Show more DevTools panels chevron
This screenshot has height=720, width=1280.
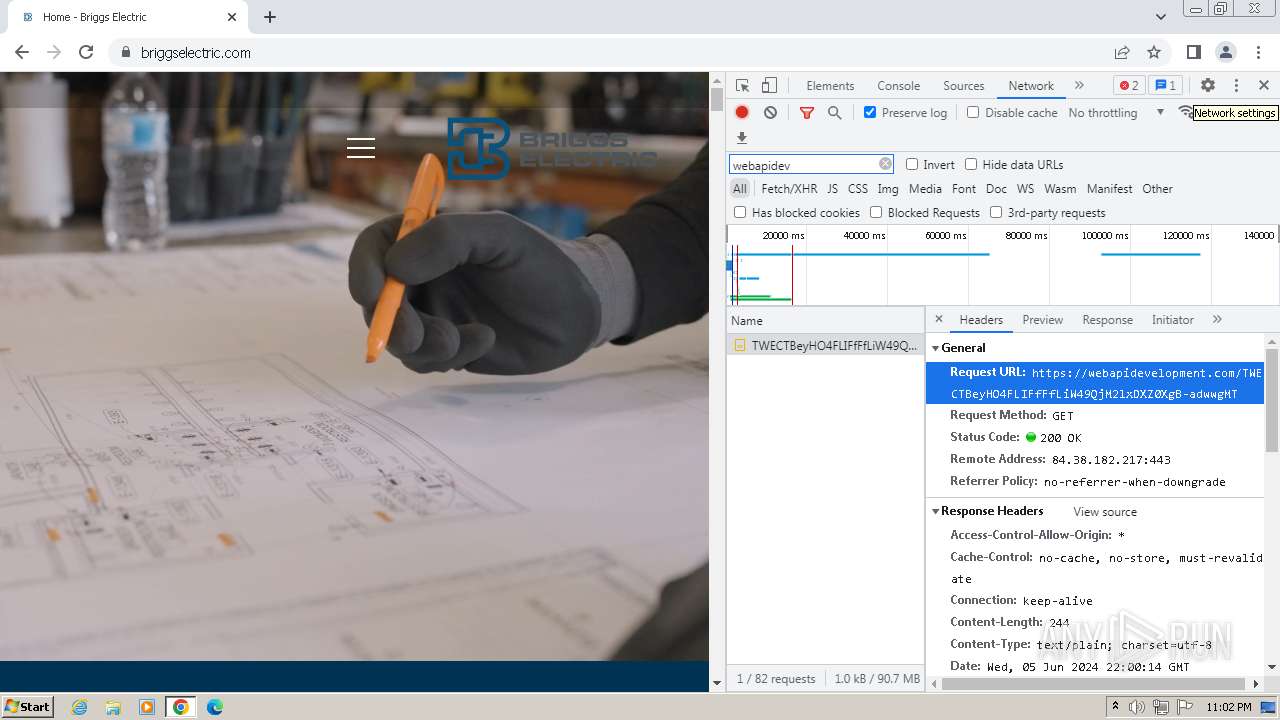tap(1079, 86)
